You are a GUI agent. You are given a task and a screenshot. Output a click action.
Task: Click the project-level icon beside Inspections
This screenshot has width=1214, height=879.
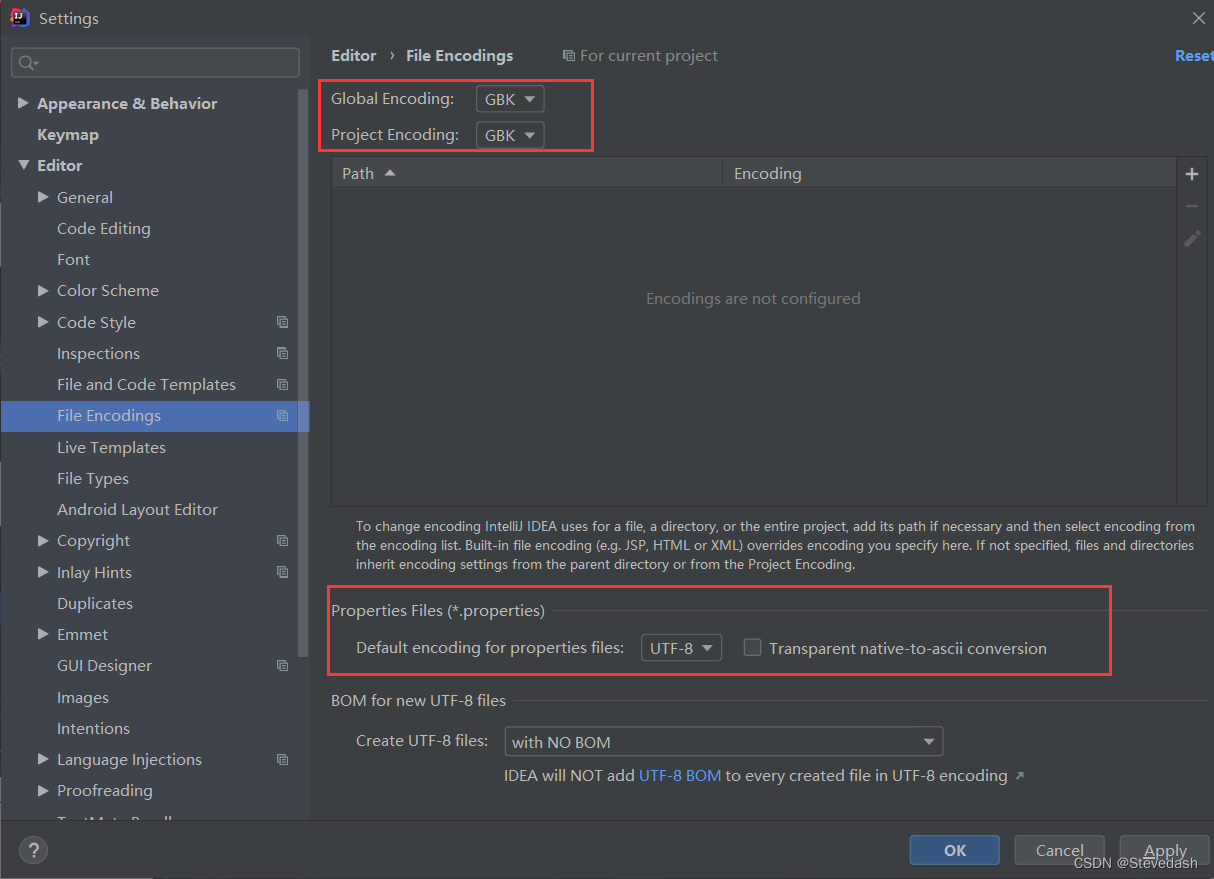(283, 353)
